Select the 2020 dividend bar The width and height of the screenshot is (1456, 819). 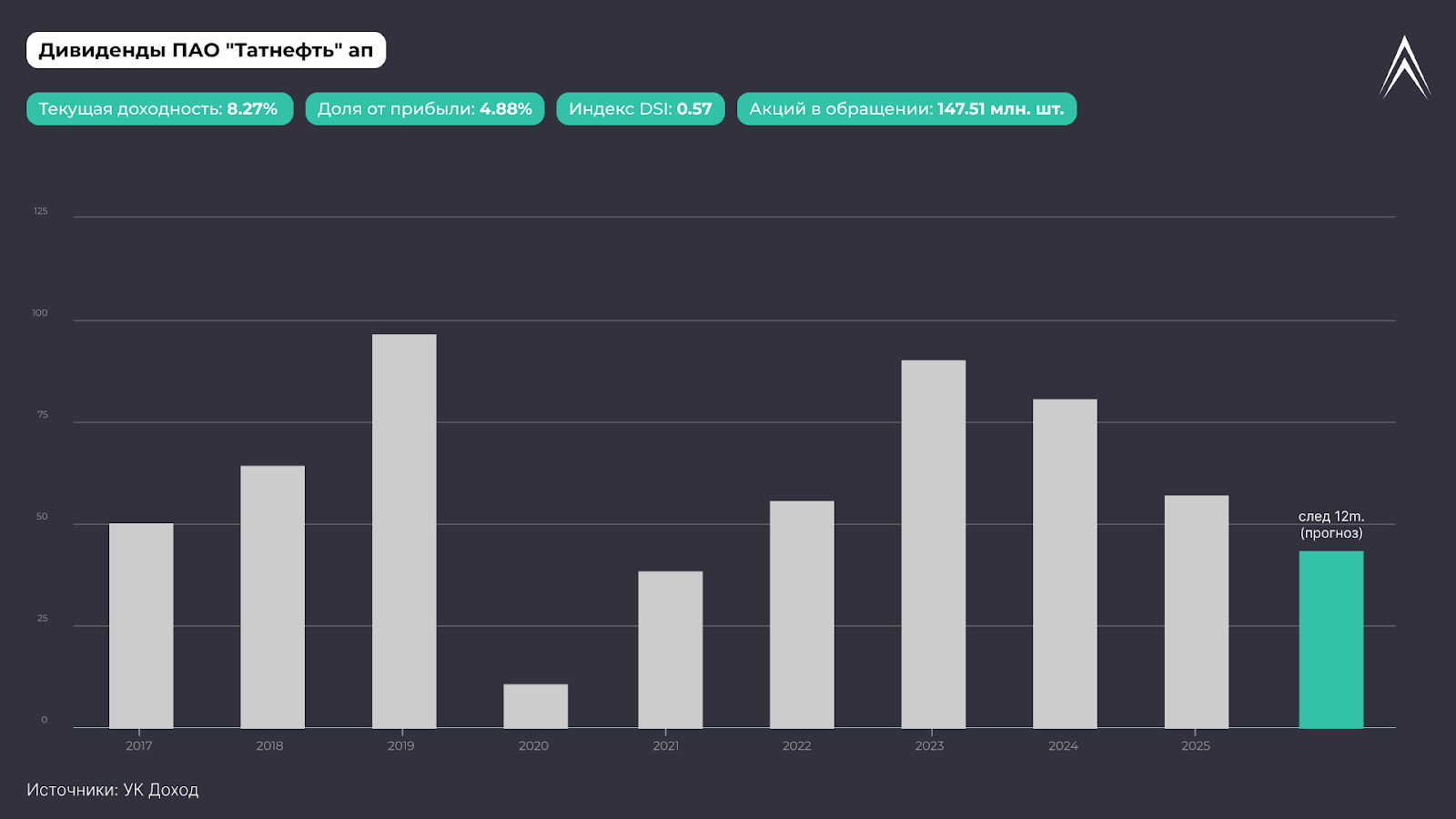pyautogui.click(x=536, y=706)
